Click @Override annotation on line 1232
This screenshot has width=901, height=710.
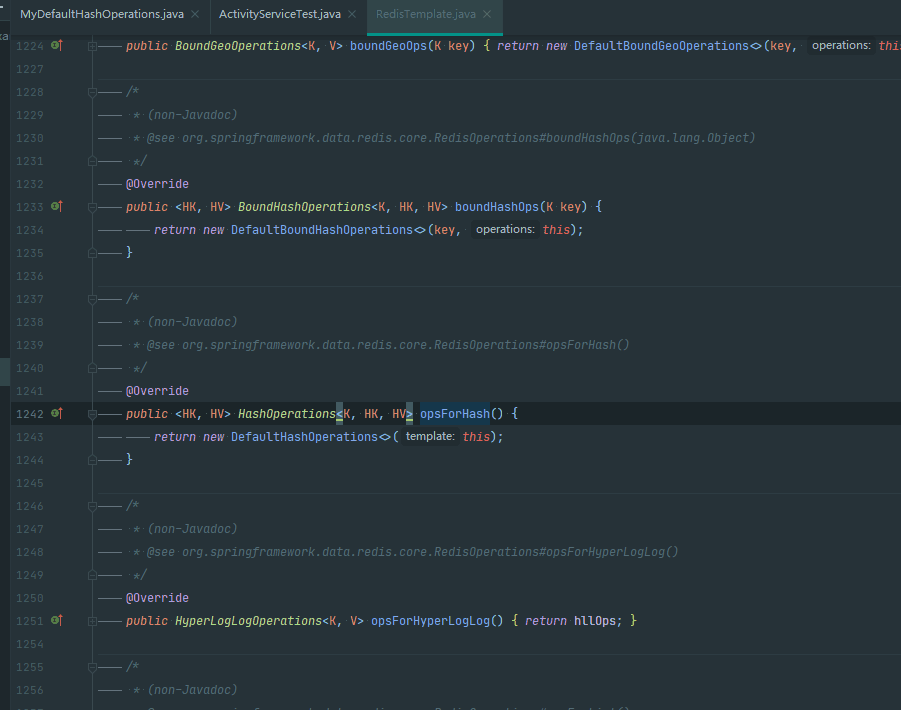click(x=157, y=184)
